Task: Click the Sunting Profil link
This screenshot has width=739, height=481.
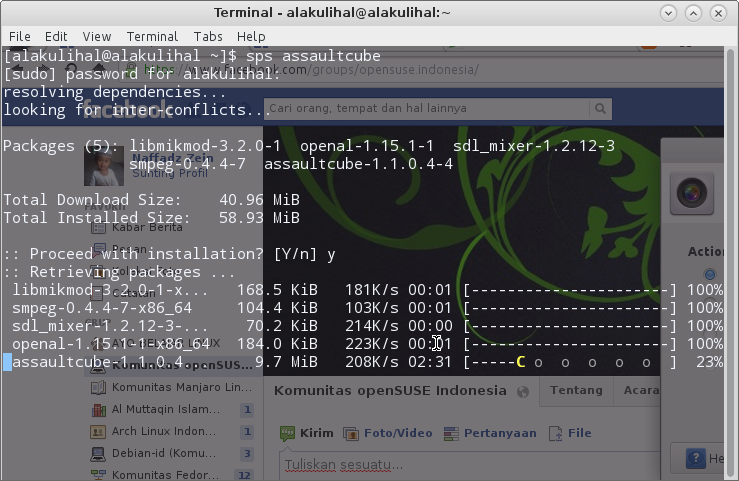Action: click(x=170, y=173)
